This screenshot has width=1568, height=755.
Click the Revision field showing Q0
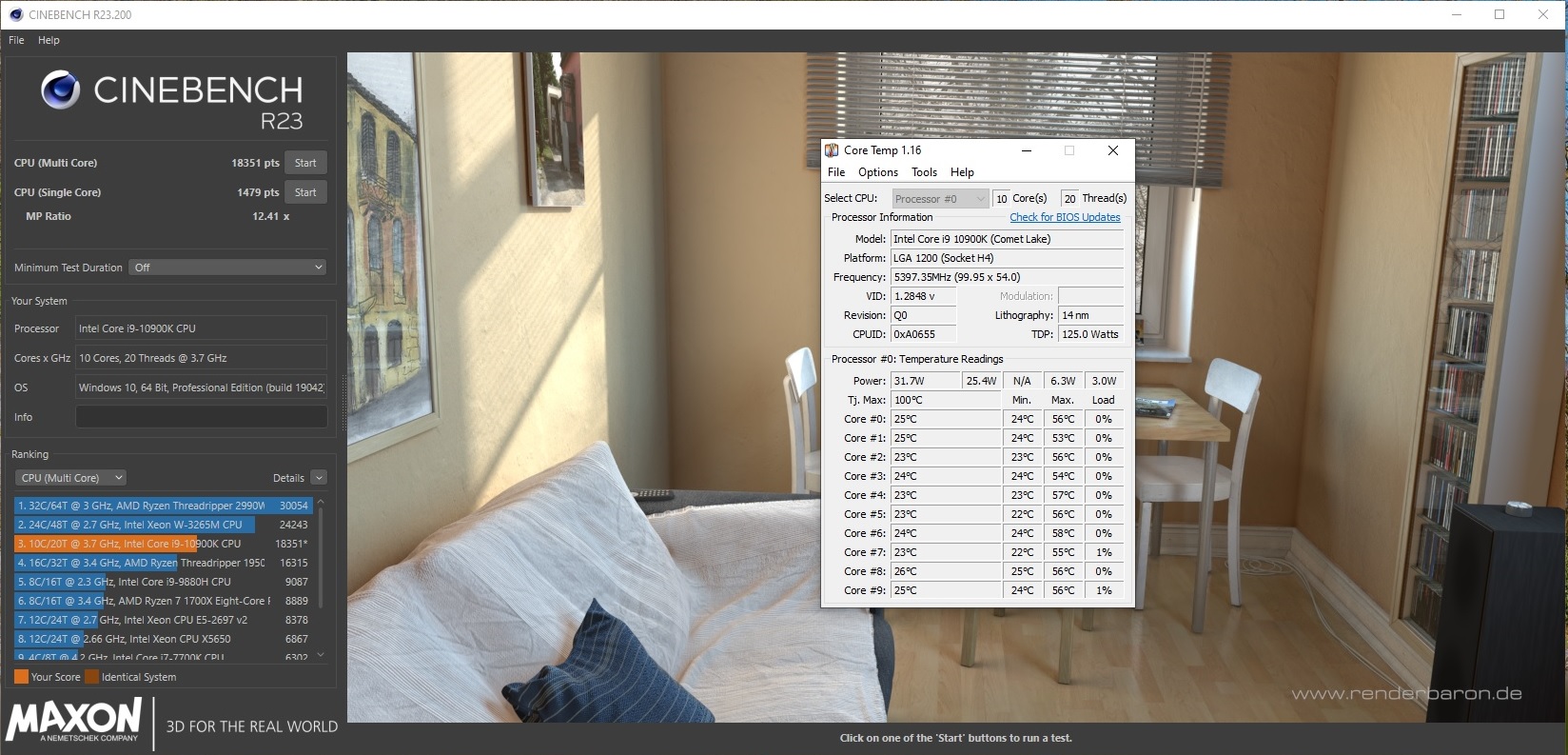[x=923, y=315]
